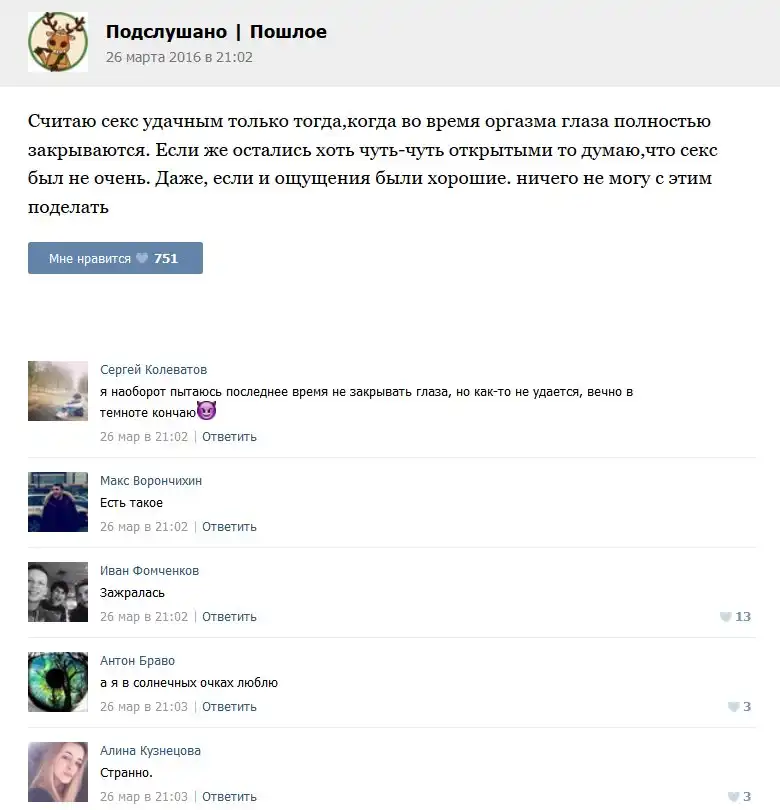Open Сергей Колеватов profile link
780x810 pixels.
tap(153, 369)
